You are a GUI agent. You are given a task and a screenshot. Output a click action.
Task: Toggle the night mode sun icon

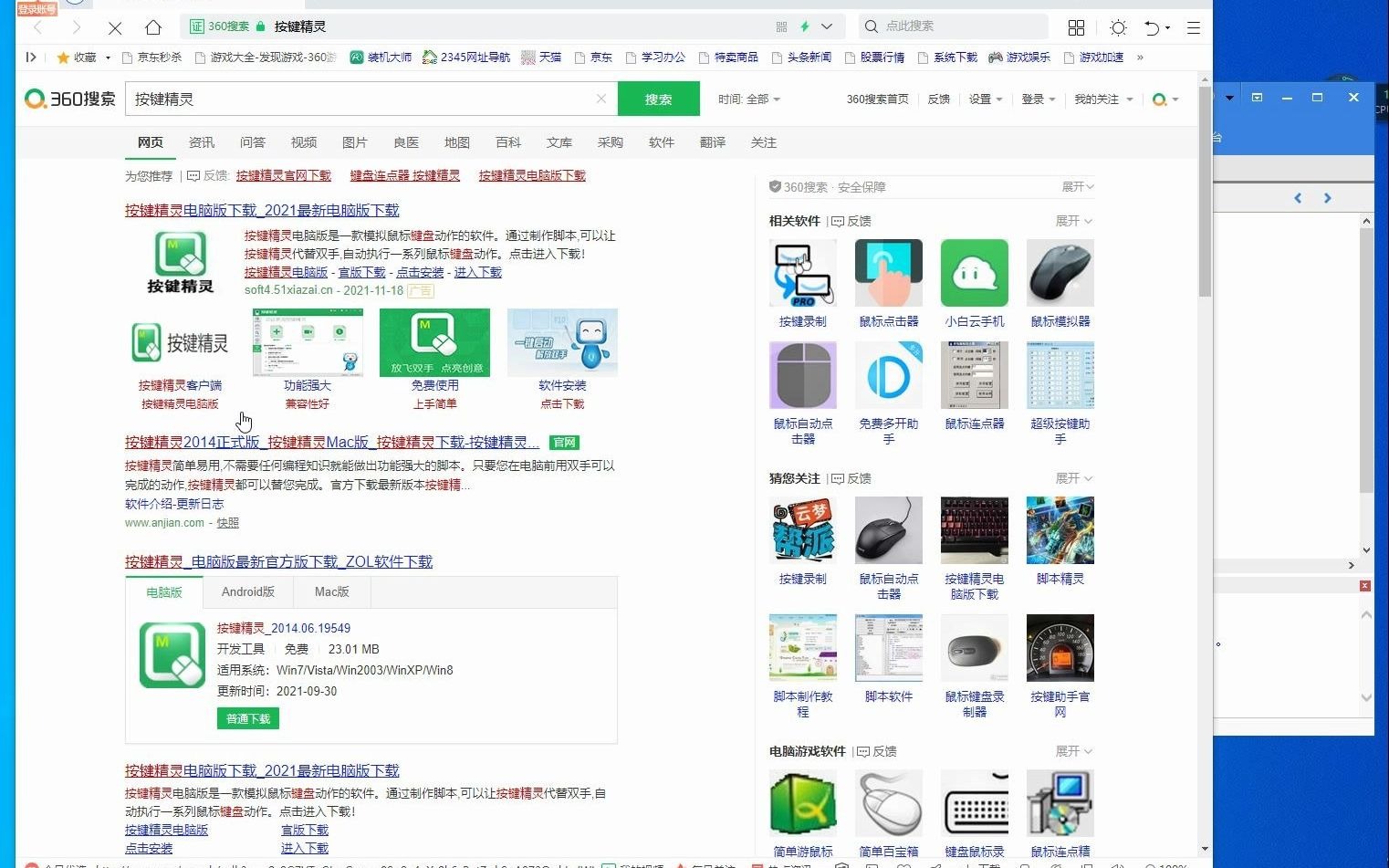click(x=1118, y=27)
